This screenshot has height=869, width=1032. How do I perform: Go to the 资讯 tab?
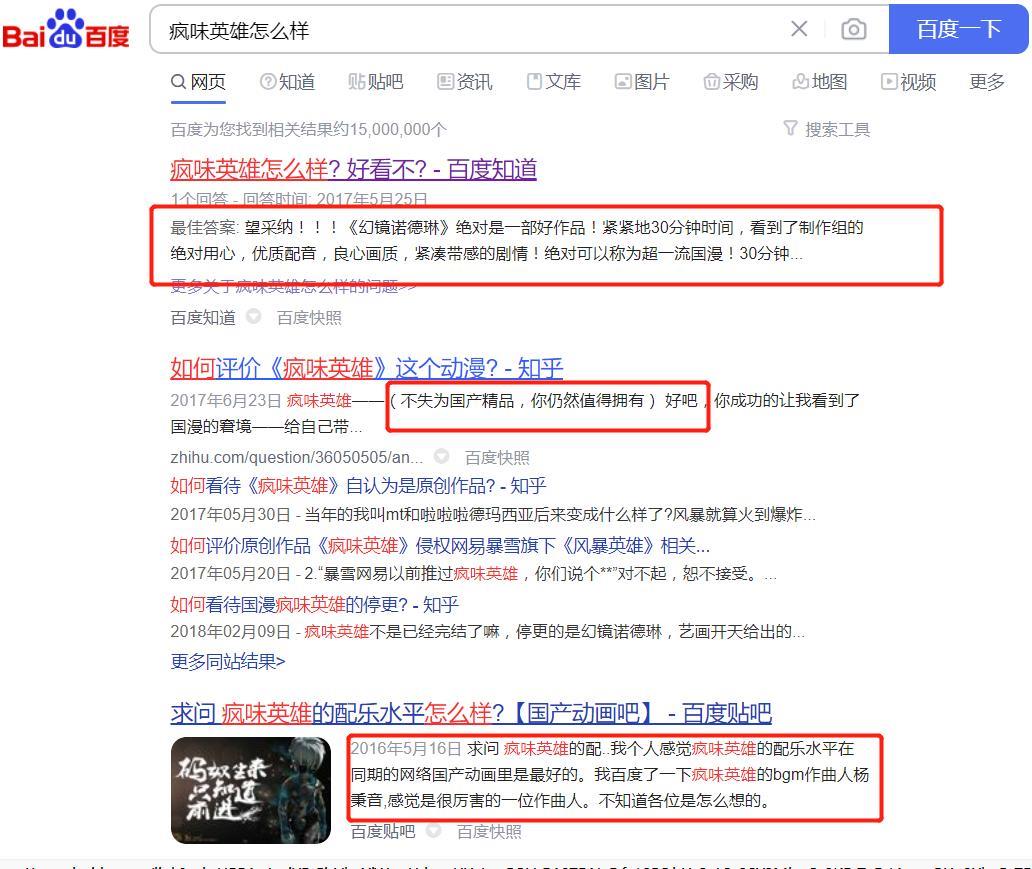(x=465, y=82)
